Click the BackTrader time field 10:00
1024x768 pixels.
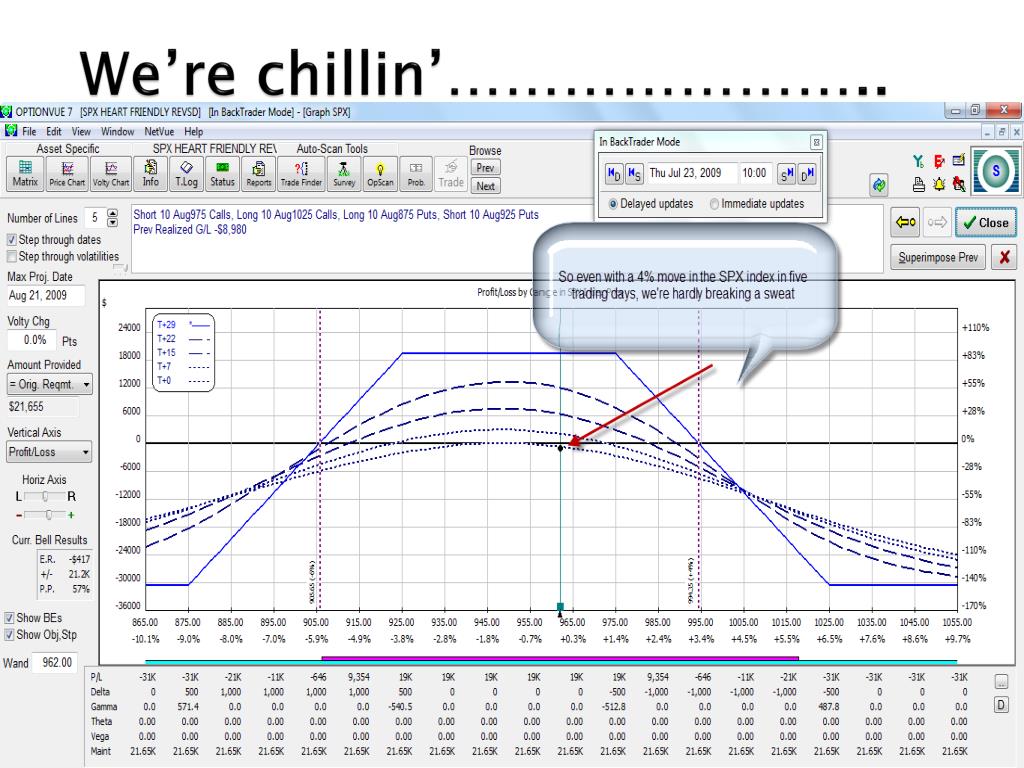pos(756,173)
